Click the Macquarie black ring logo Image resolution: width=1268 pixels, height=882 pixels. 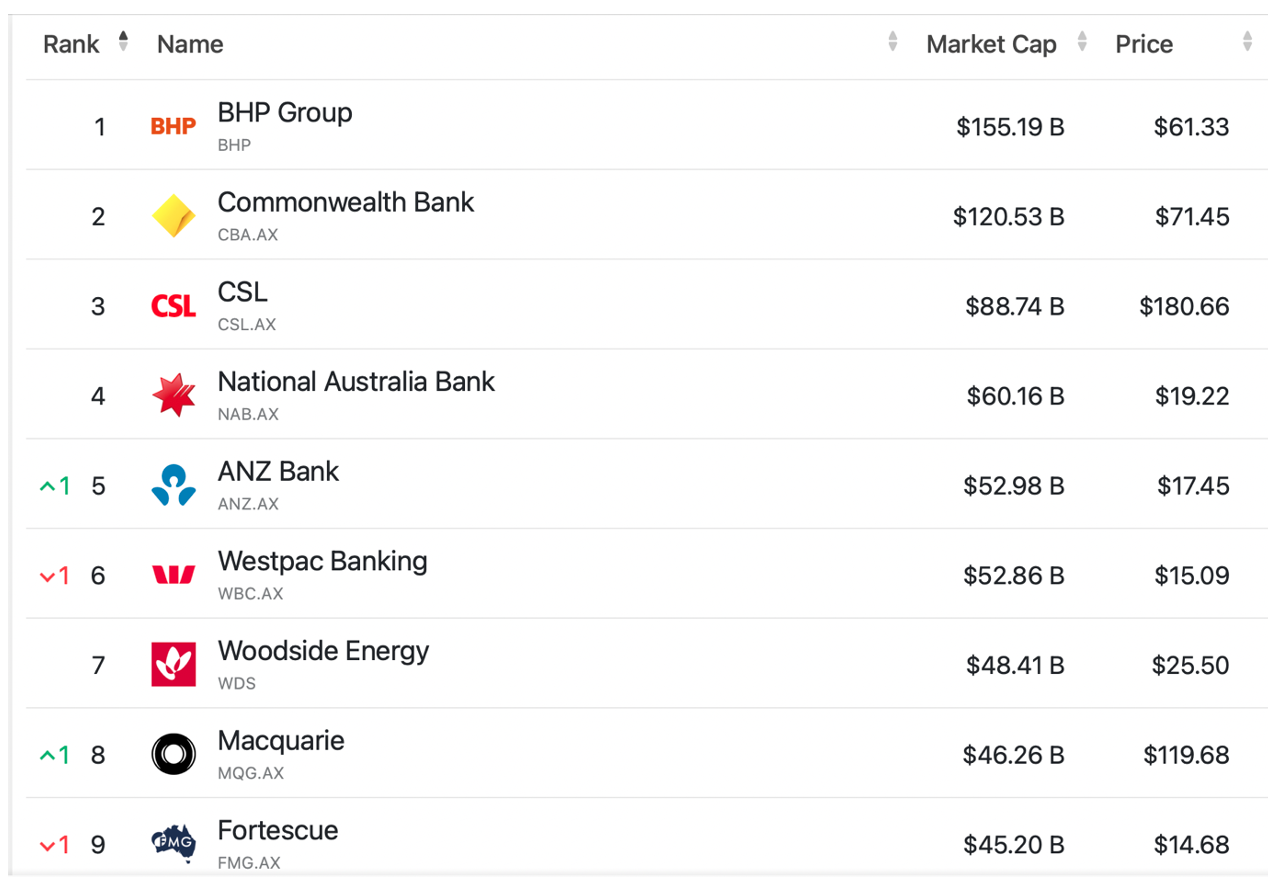click(x=173, y=755)
